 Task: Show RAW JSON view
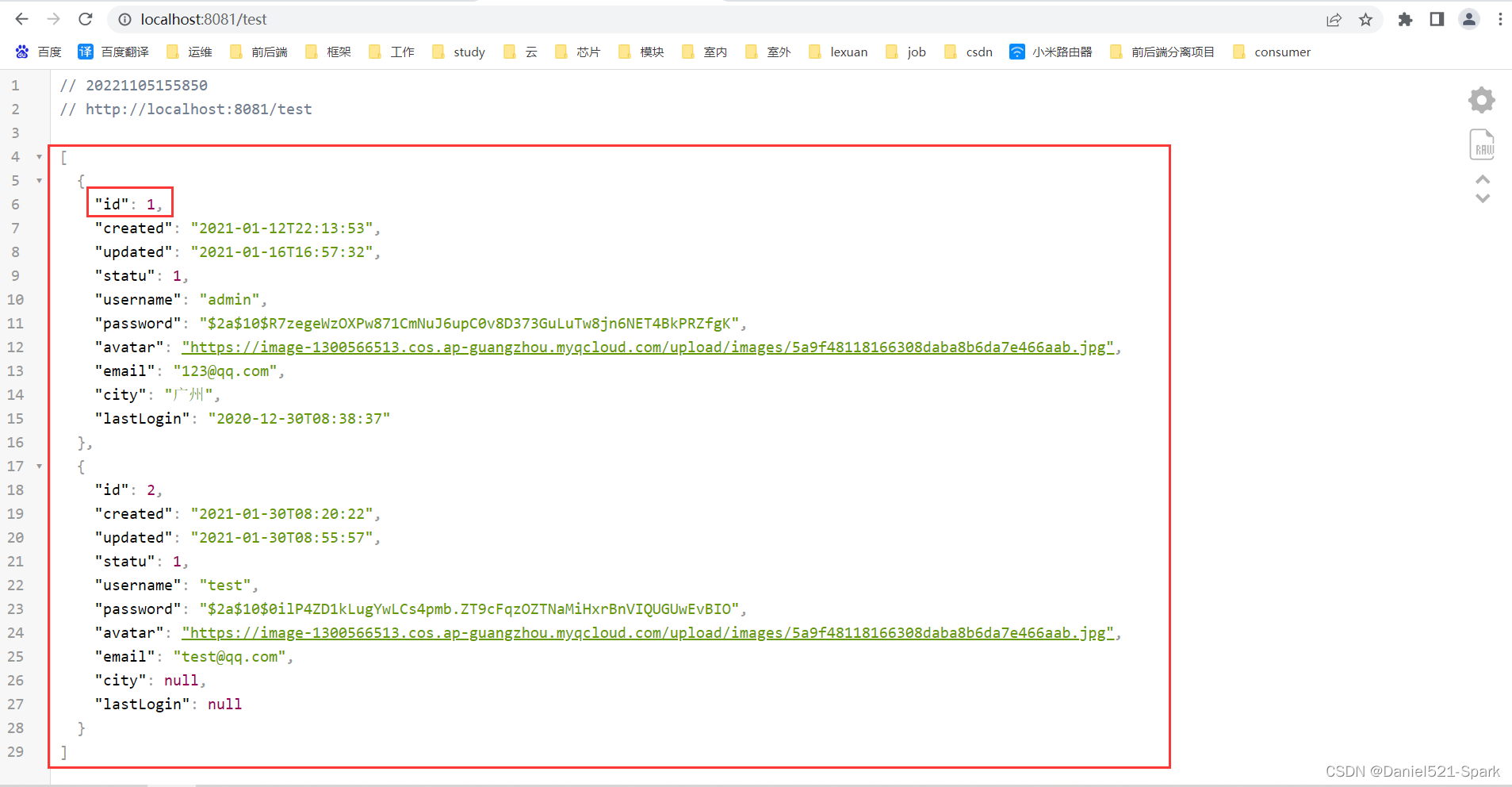coord(1482,145)
